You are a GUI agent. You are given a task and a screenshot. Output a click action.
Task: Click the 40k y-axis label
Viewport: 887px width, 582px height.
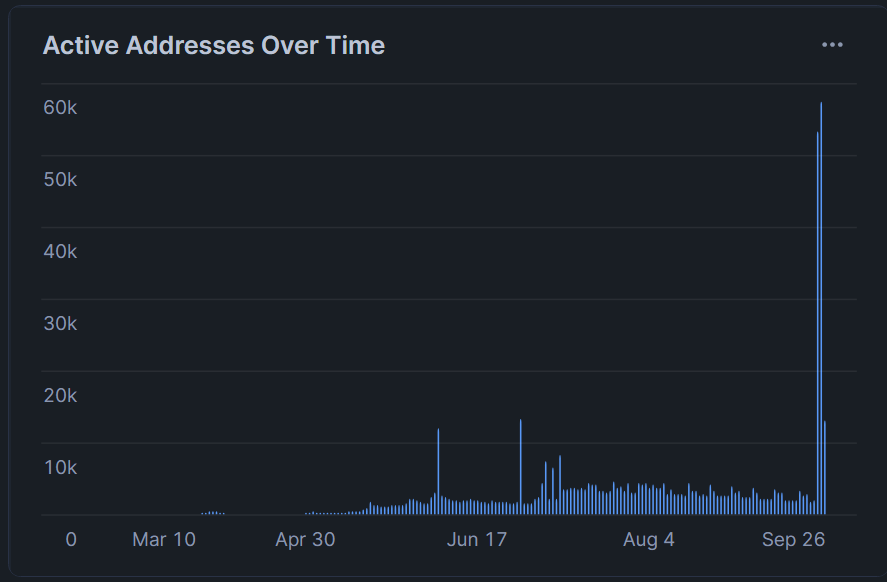point(60,251)
